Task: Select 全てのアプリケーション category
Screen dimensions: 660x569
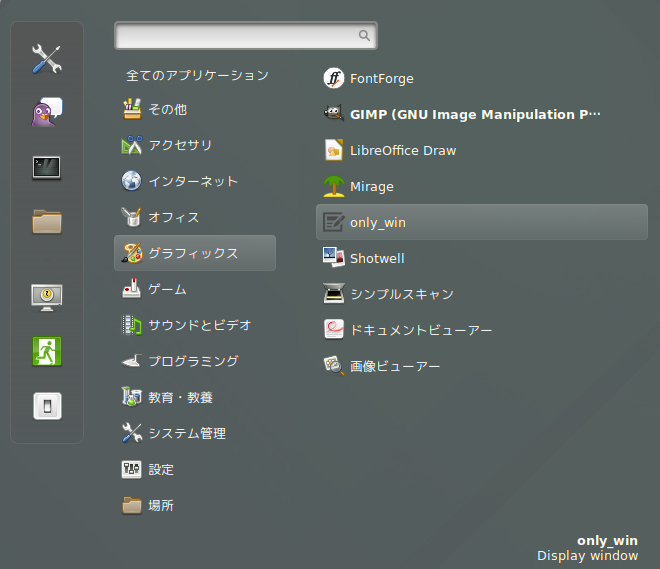Action: coord(197,75)
